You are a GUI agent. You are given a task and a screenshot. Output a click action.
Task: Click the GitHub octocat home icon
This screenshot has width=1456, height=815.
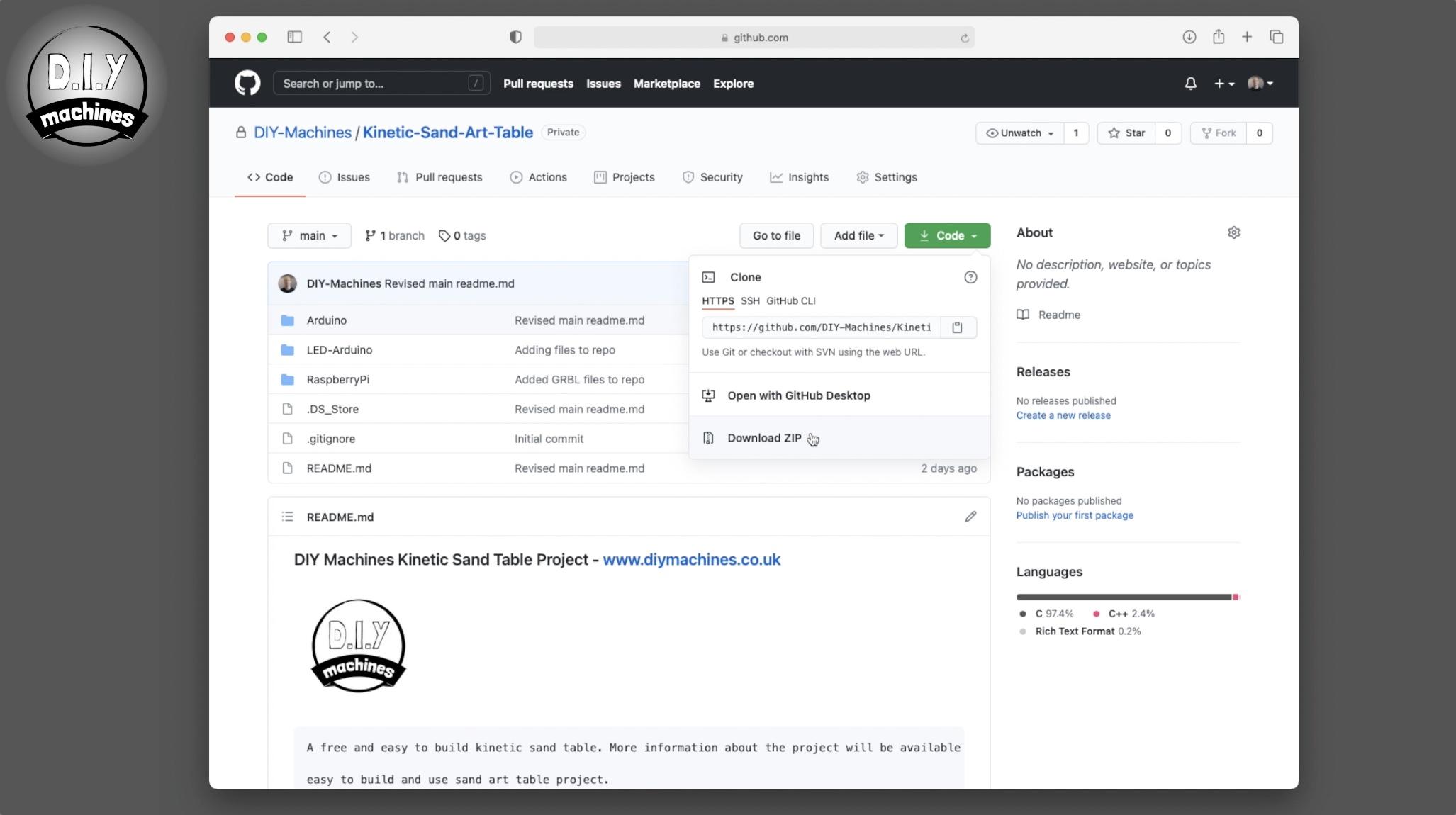248,83
